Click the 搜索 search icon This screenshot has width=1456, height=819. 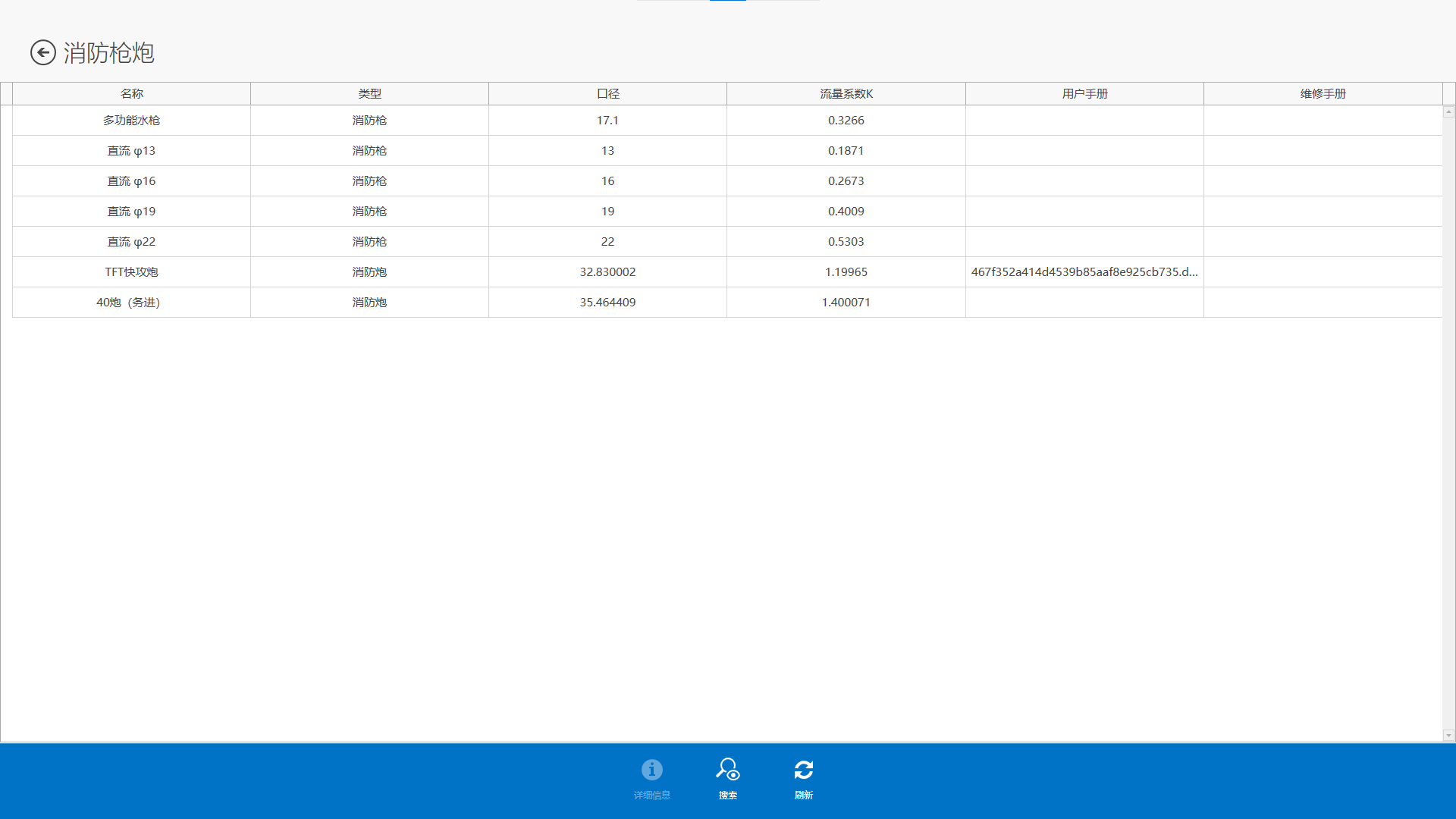coord(728,770)
